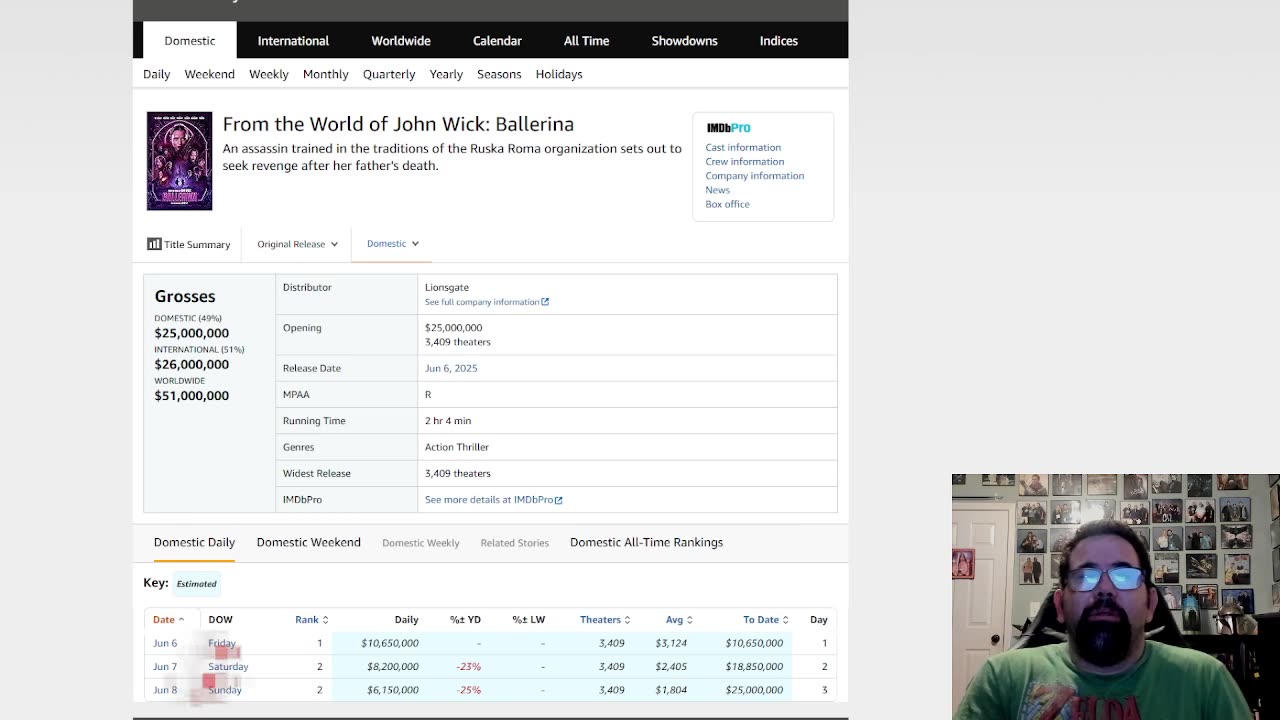
Task: Click the Jun 7 date link
Action: [x=165, y=667]
